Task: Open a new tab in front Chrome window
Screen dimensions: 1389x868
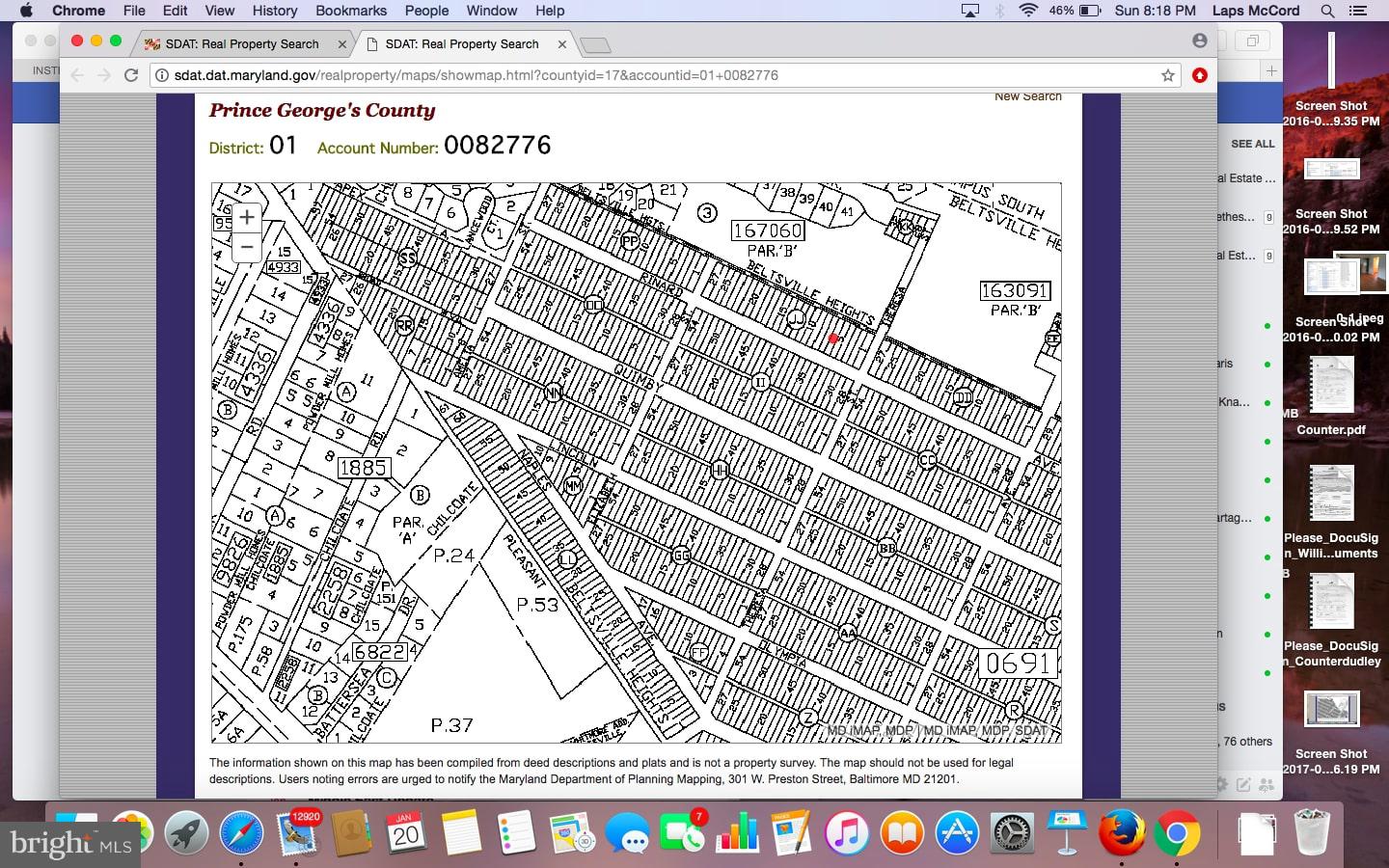Action: [595, 45]
